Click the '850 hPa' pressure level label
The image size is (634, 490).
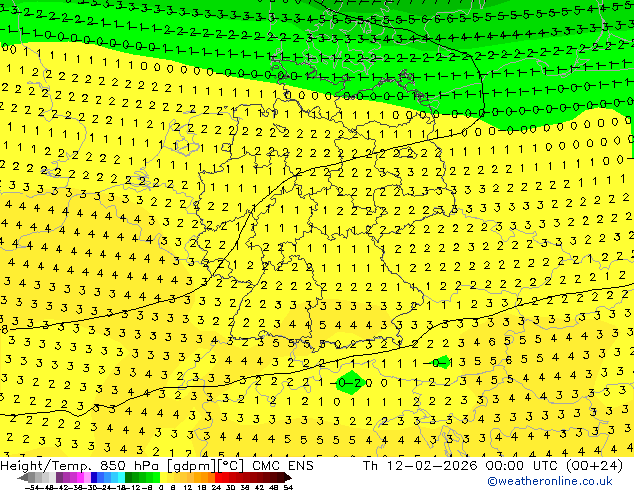(130, 466)
